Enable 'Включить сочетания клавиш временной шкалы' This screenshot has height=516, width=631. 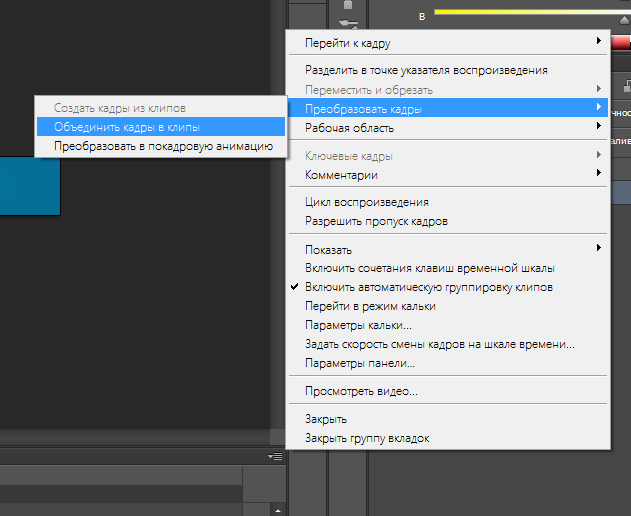(x=448, y=268)
